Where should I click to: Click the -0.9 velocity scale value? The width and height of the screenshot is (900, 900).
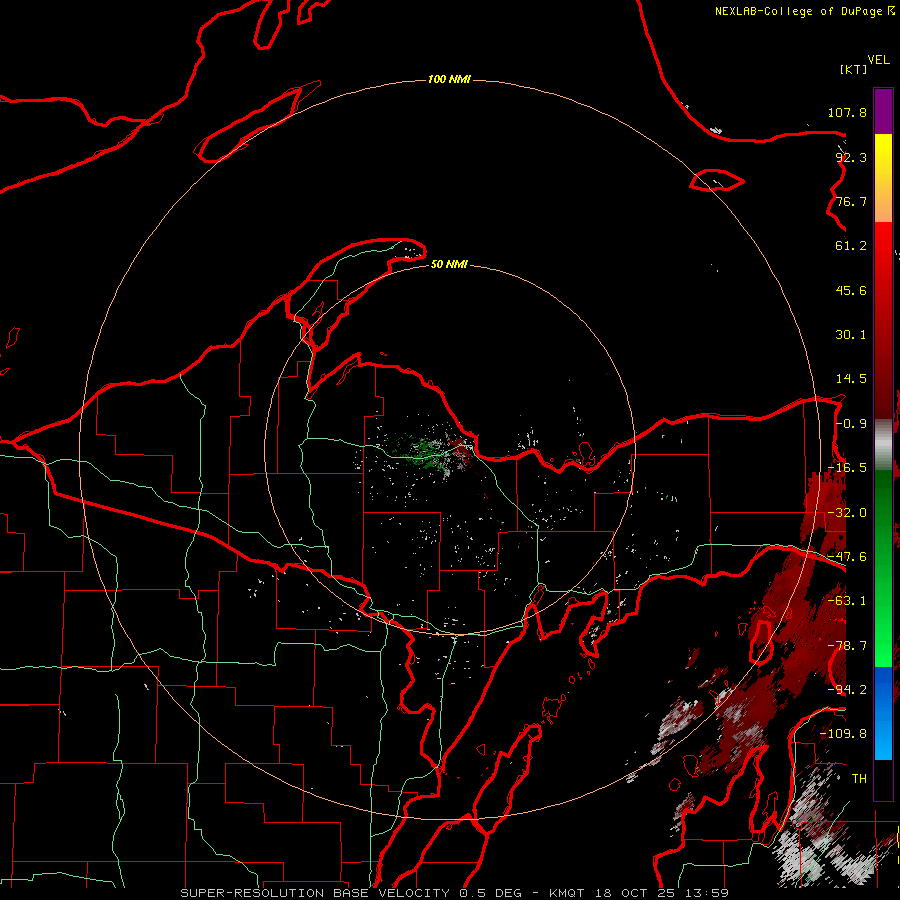851,424
